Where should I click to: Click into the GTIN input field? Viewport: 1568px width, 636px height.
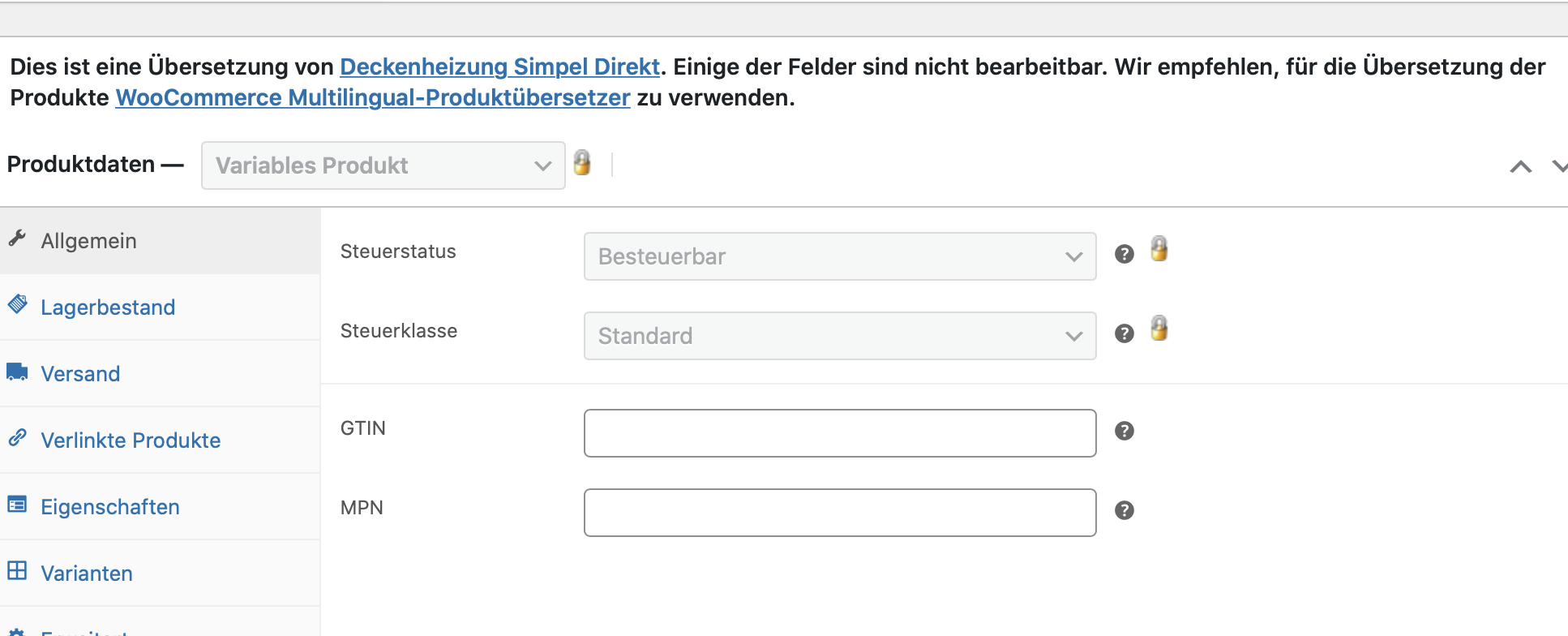click(x=839, y=433)
